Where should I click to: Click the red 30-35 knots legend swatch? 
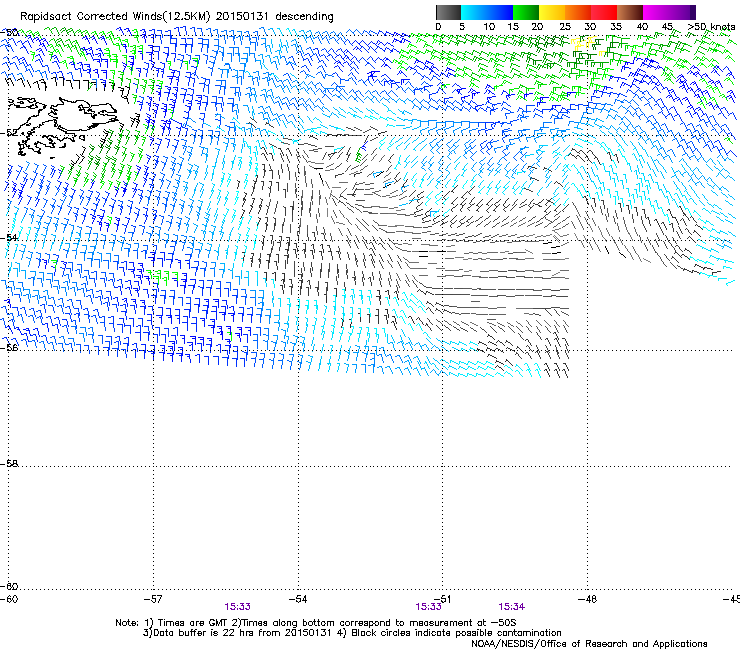[604, 12]
